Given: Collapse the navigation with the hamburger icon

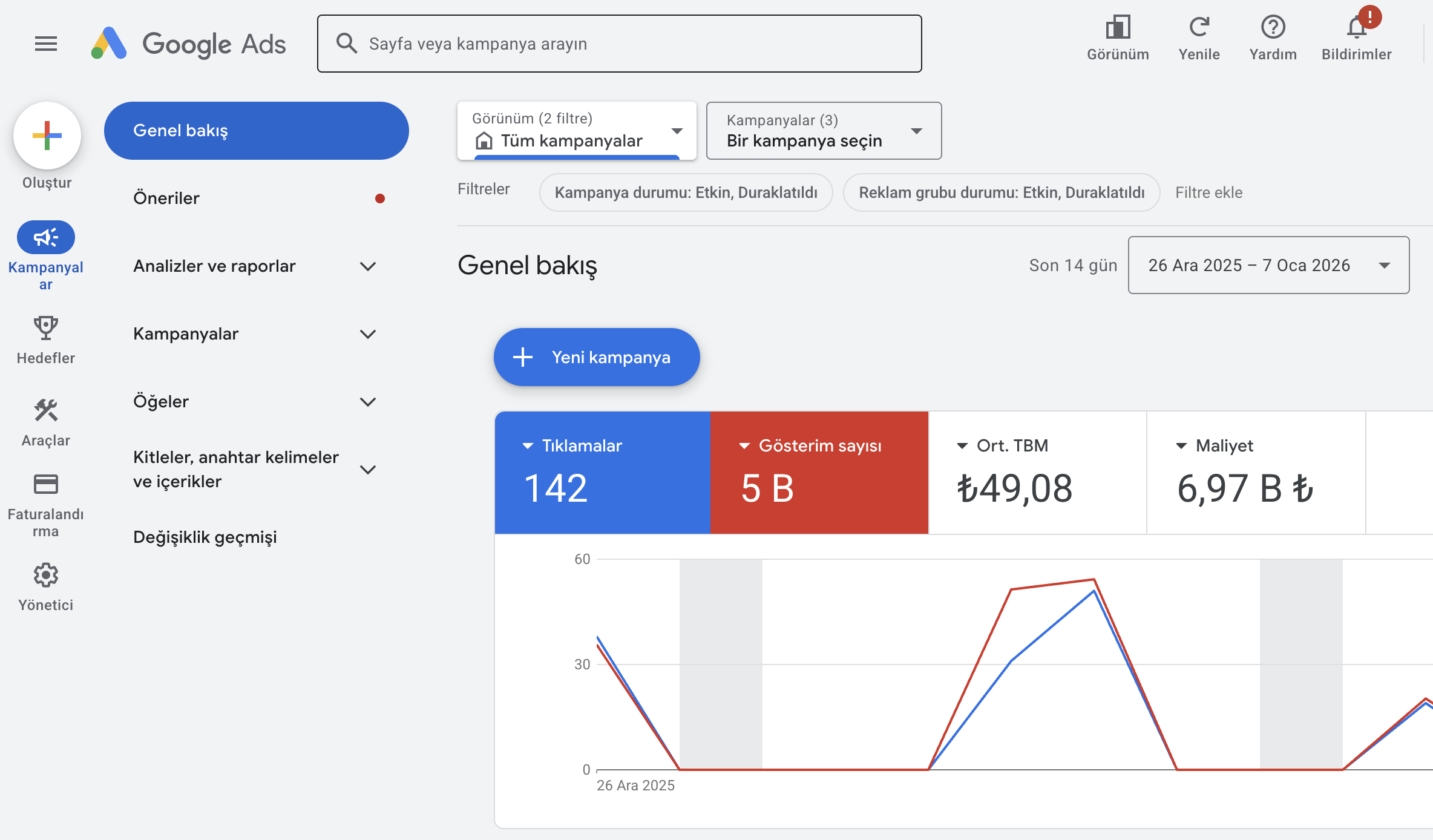Looking at the screenshot, I should coord(45,43).
